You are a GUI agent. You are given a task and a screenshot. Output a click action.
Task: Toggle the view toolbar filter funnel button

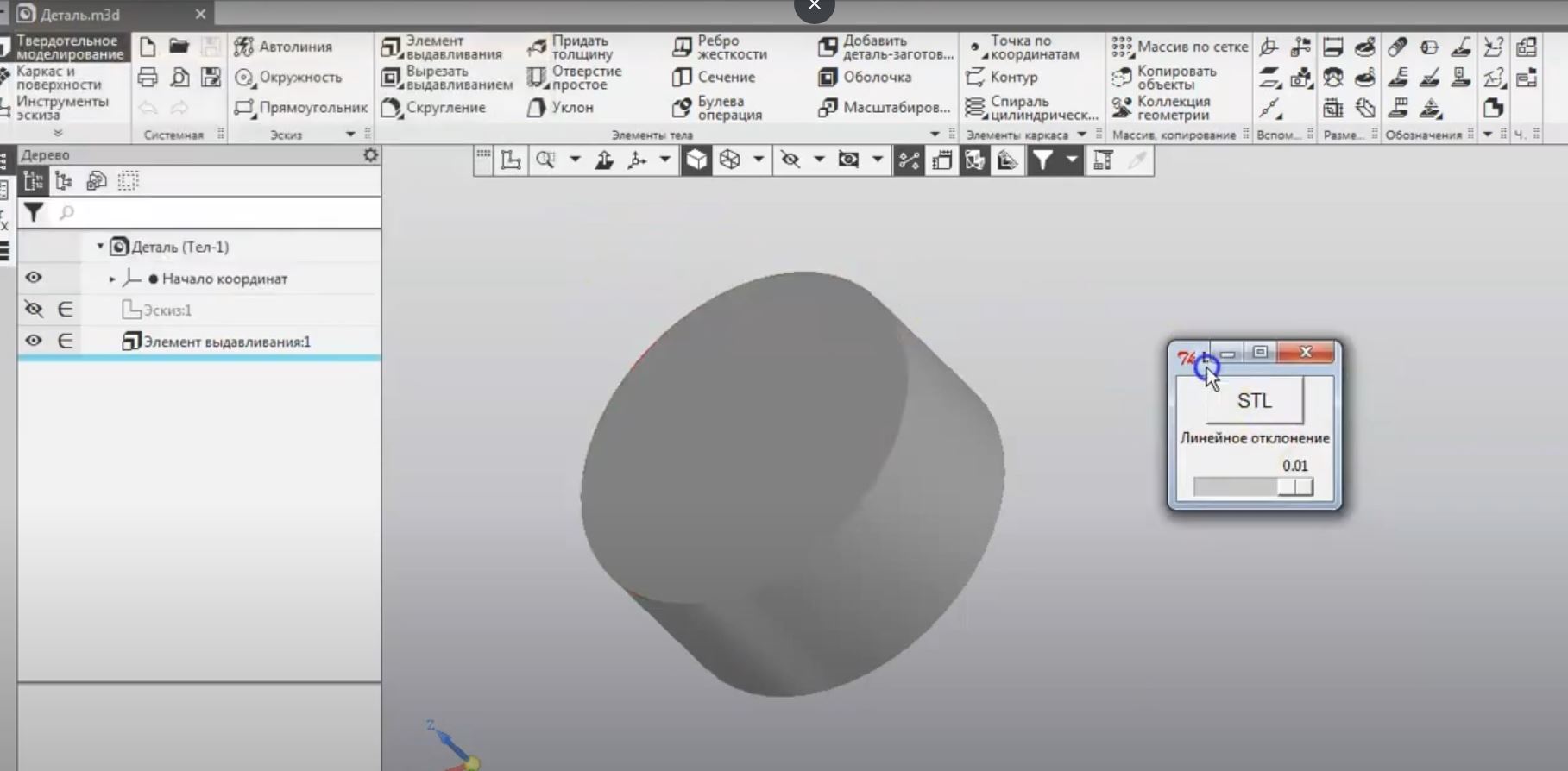[1043, 160]
